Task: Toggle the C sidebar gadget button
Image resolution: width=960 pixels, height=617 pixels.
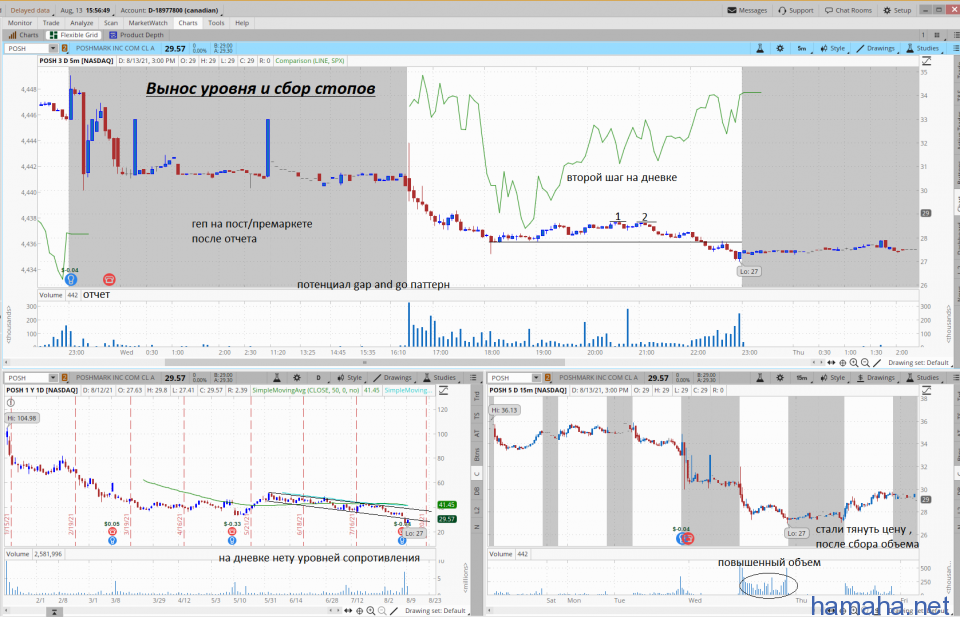Action: click(x=477, y=474)
